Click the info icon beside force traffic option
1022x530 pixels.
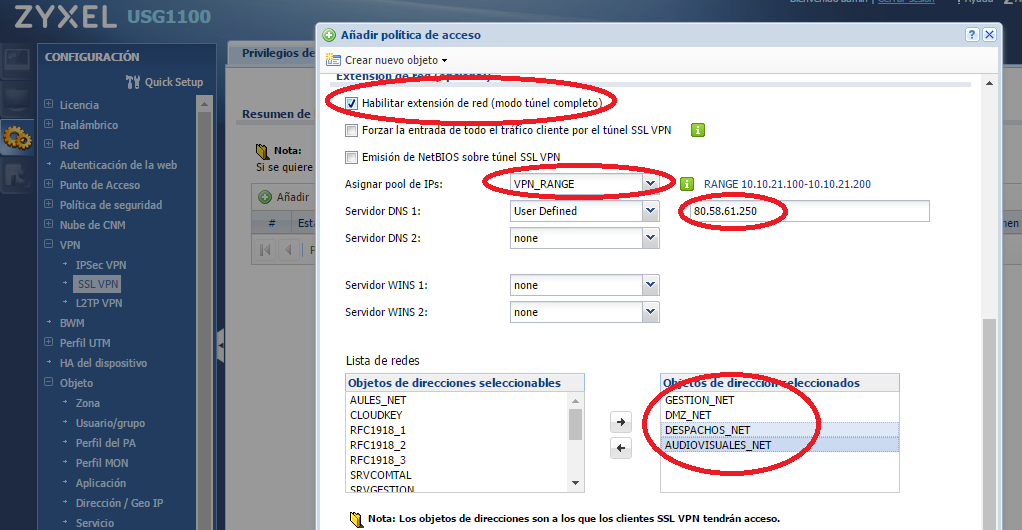pyautogui.click(x=697, y=130)
